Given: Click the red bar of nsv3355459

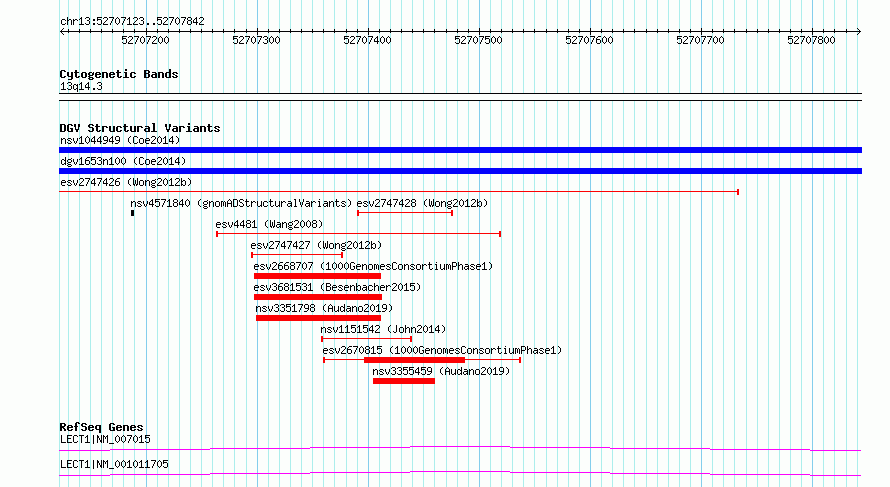Looking at the screenshot, I should point(404,381).
